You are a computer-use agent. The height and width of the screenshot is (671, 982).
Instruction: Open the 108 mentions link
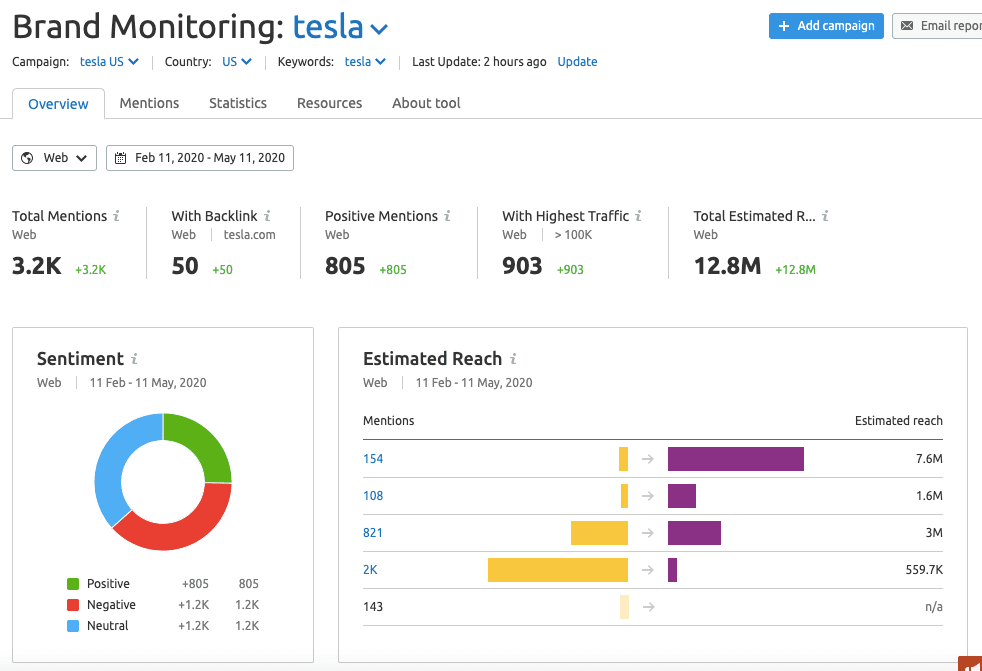pos(373,496)
